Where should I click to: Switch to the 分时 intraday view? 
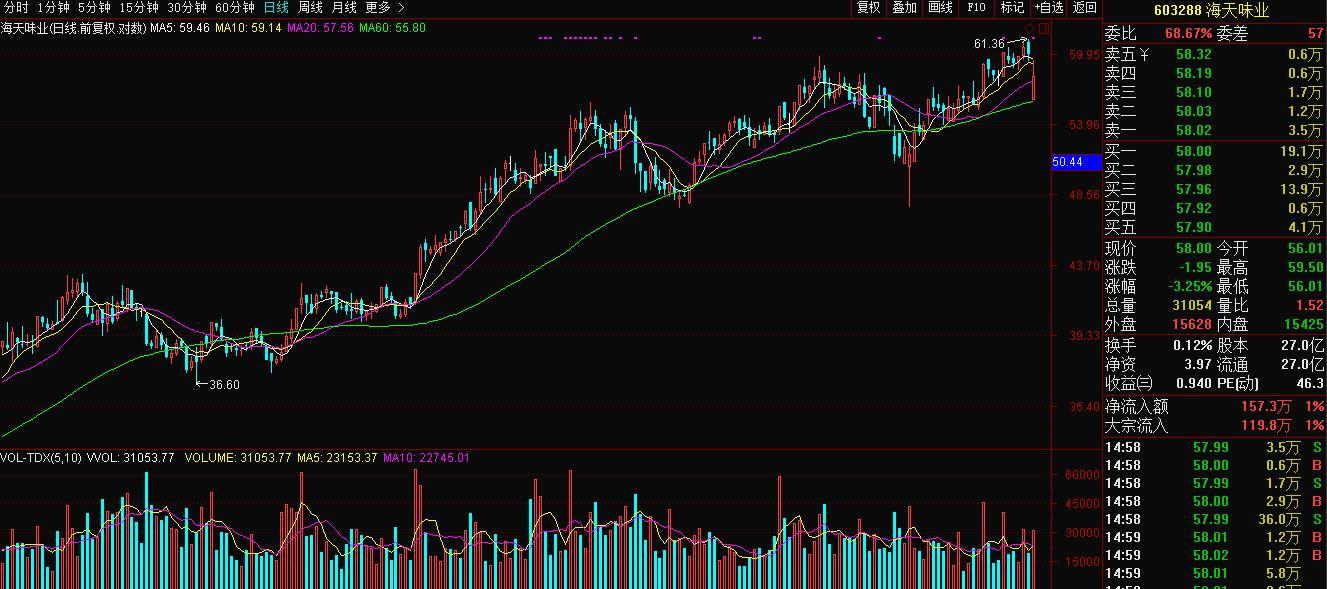(16, 7)
